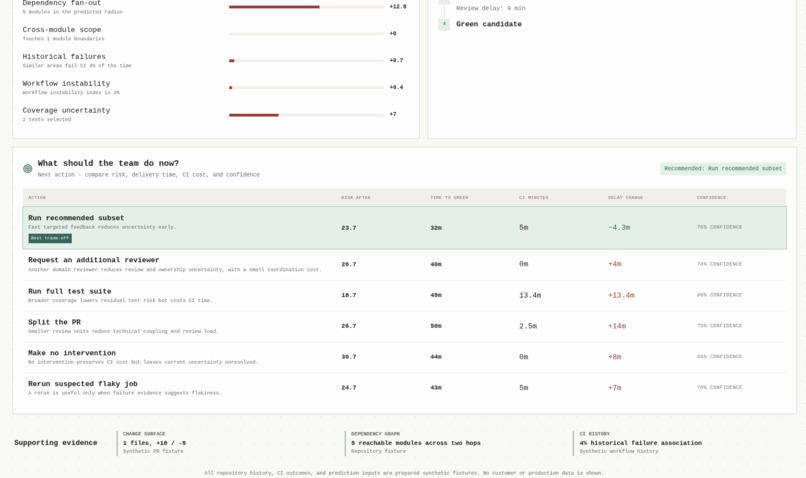Image resolution: width=806 pixels, height=478 pixels.
Task: Click the Cross-module scope risk bar
Action: click(306, 34)
